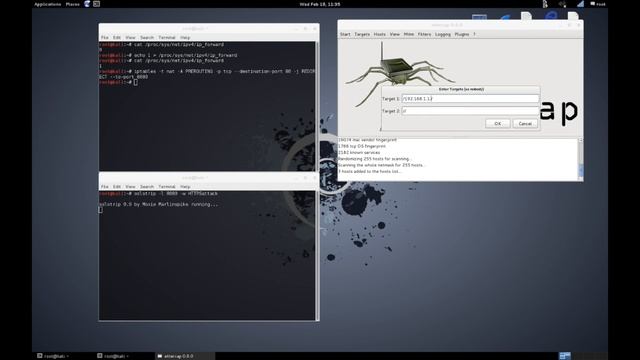Open File menu in sslstrip terminal
Screen dimensions: 640x360
point(105,187)
